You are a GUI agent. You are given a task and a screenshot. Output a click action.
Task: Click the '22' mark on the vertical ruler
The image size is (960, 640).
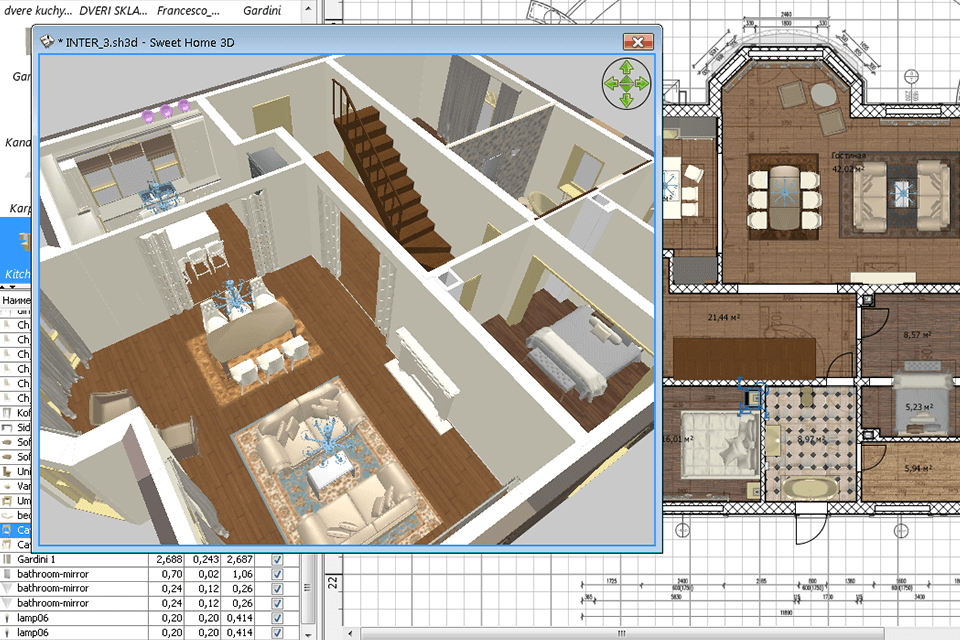click(x=333, y=582)
